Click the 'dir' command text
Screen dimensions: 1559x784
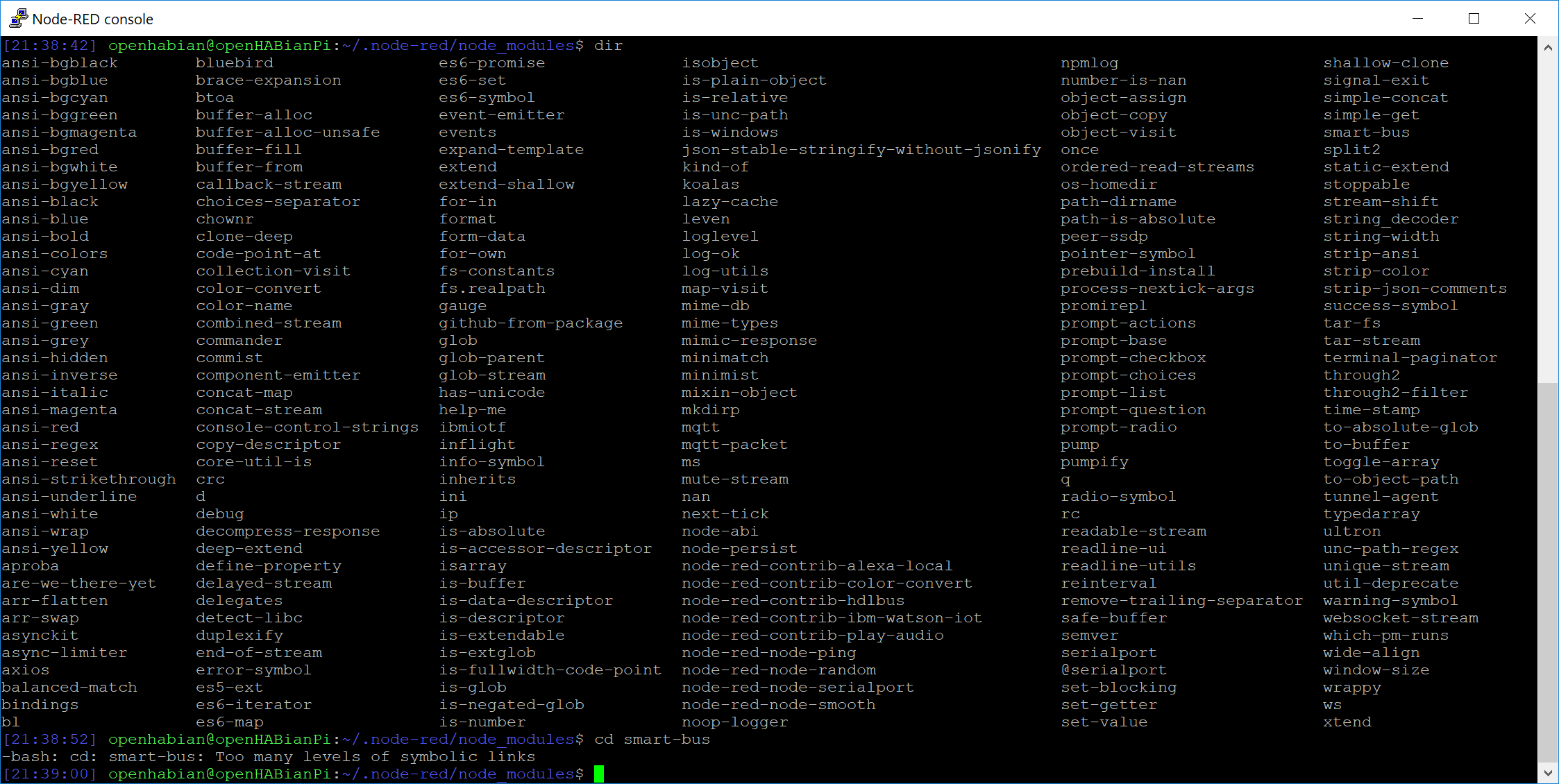pos(608,45)
